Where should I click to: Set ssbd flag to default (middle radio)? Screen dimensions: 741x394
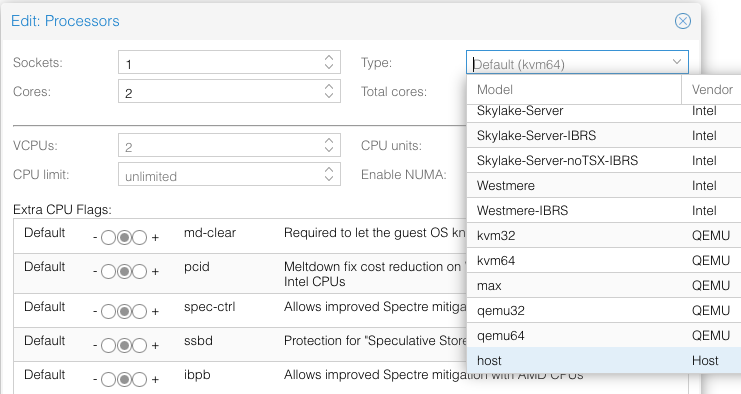(x=124, y=346)
